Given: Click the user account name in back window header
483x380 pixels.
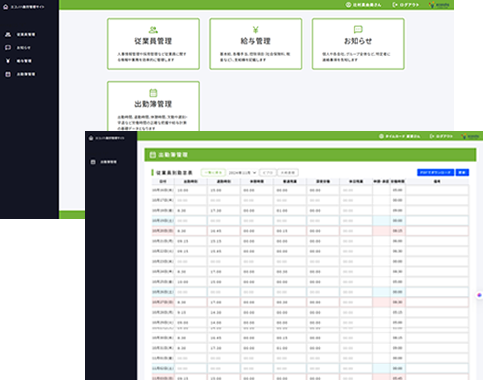Looking at the screenshot, I should [x=364, y=5].
